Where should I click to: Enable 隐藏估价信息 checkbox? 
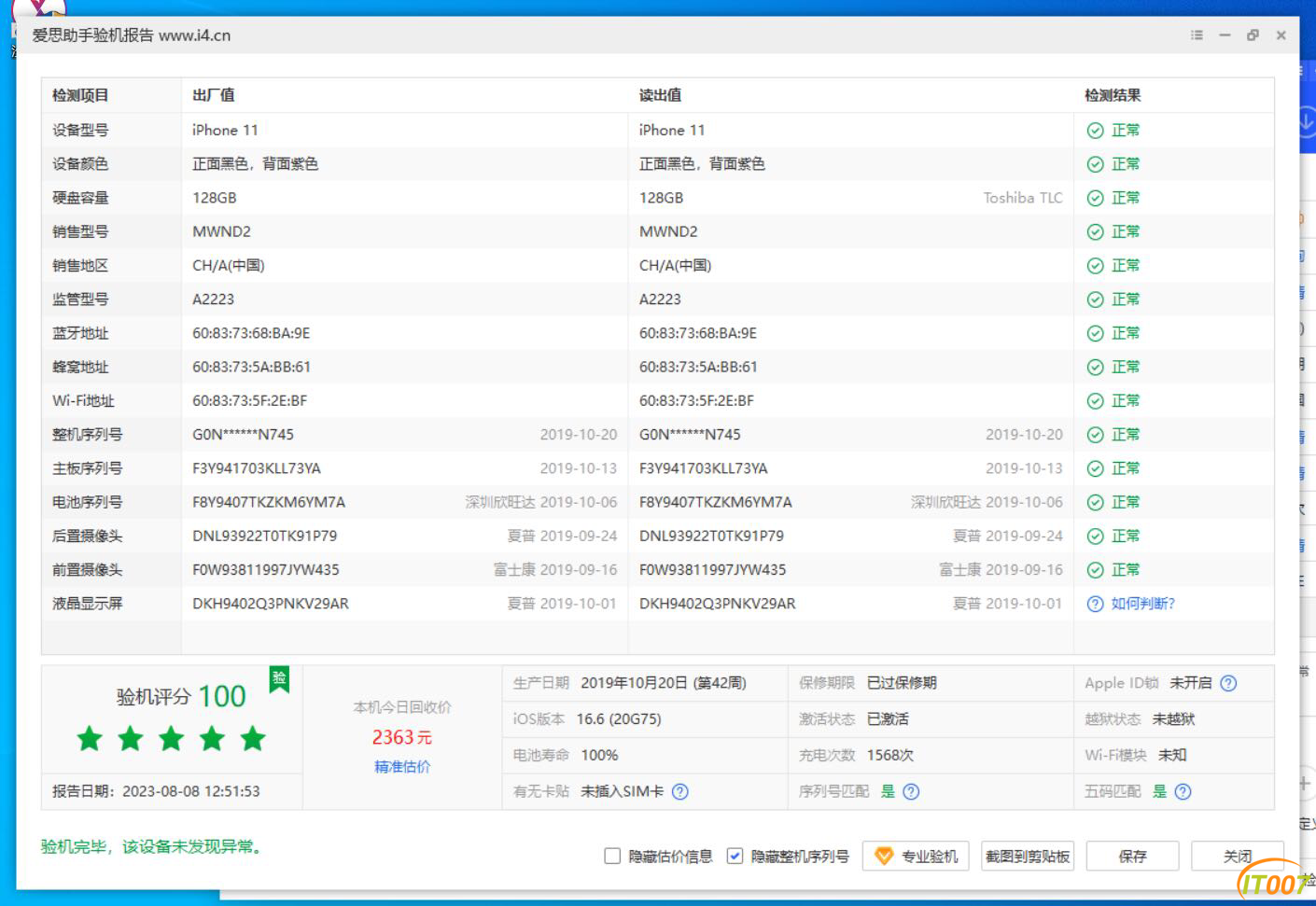[x=612, y=856]
